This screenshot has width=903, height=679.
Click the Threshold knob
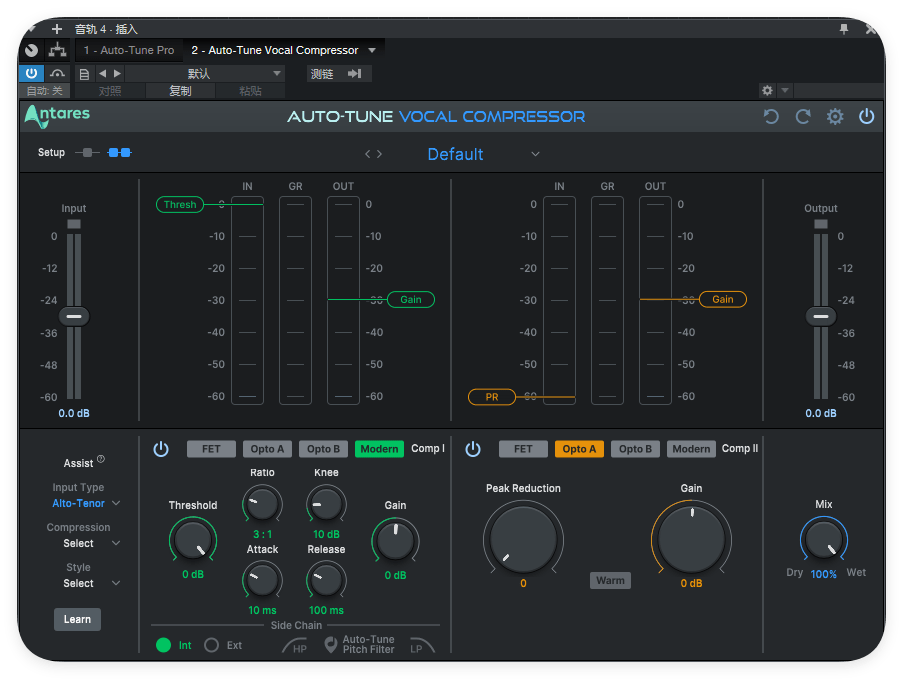coord(192,540)
